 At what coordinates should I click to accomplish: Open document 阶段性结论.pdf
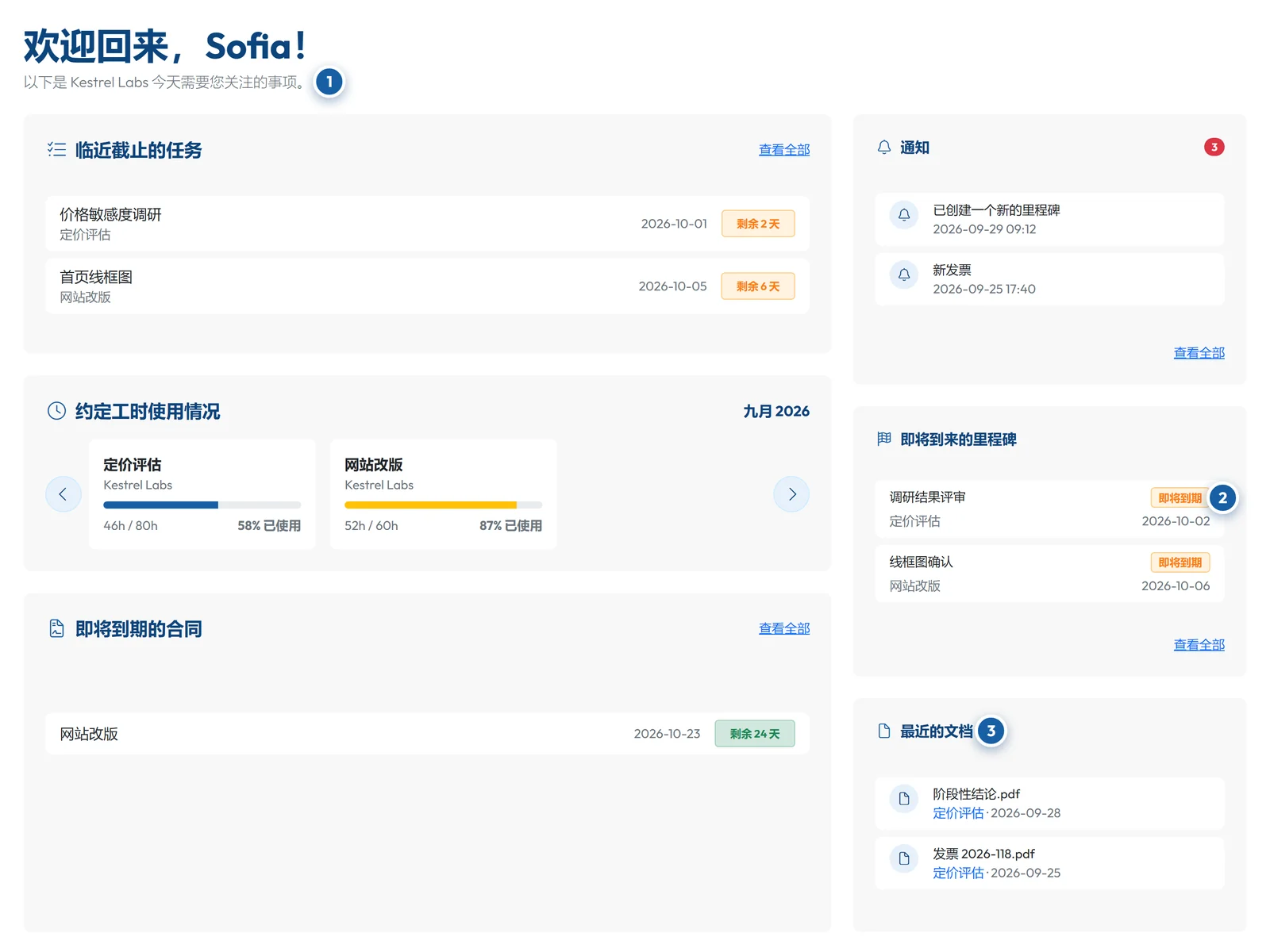1049,804
